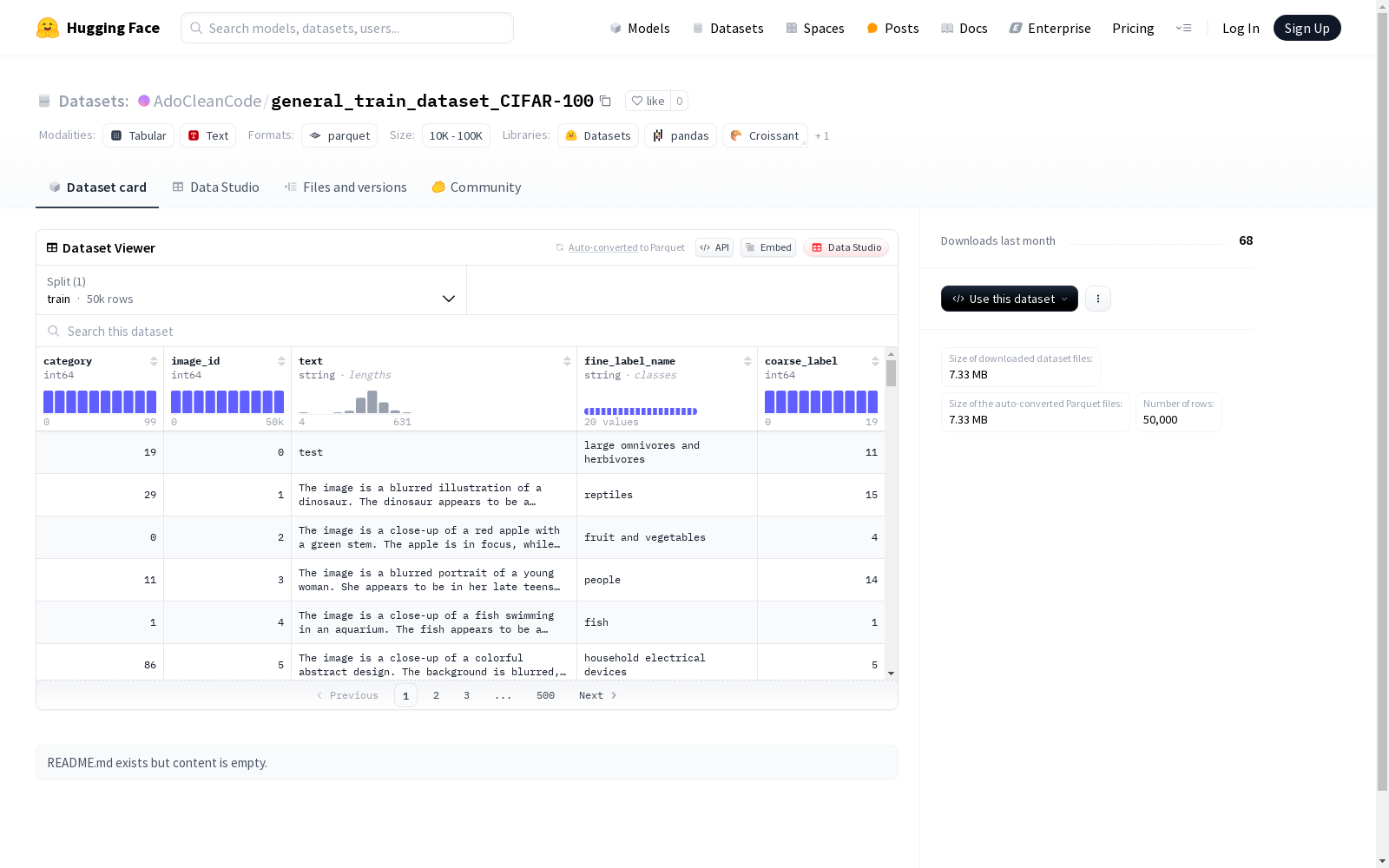1389x868 pixels.
Task: Click the 'test' text cell
Action: click(434, 452)
